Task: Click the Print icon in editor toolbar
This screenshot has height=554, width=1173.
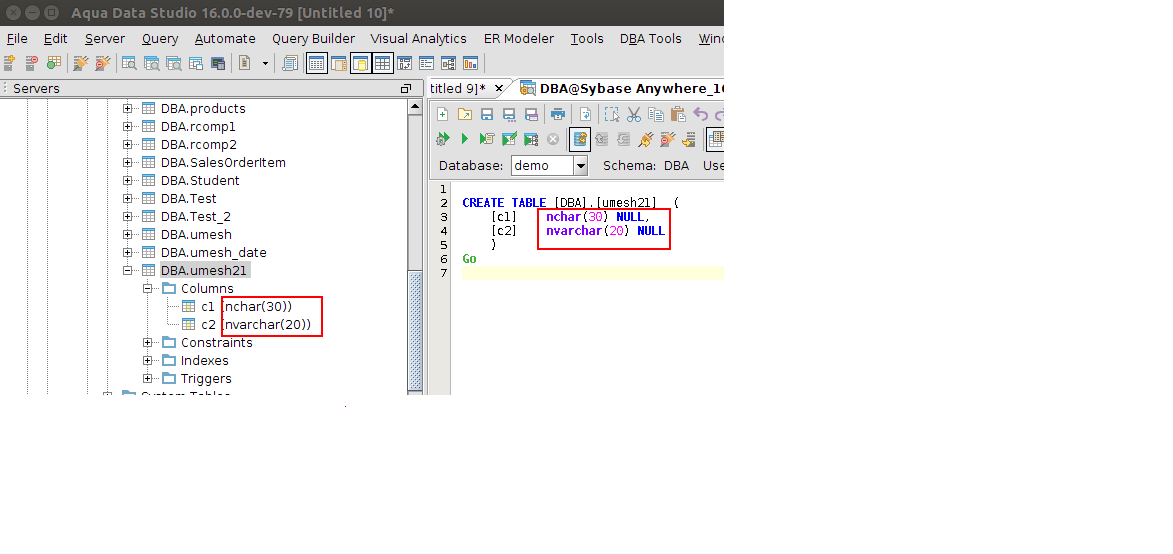Action: [x=557, y=114]
